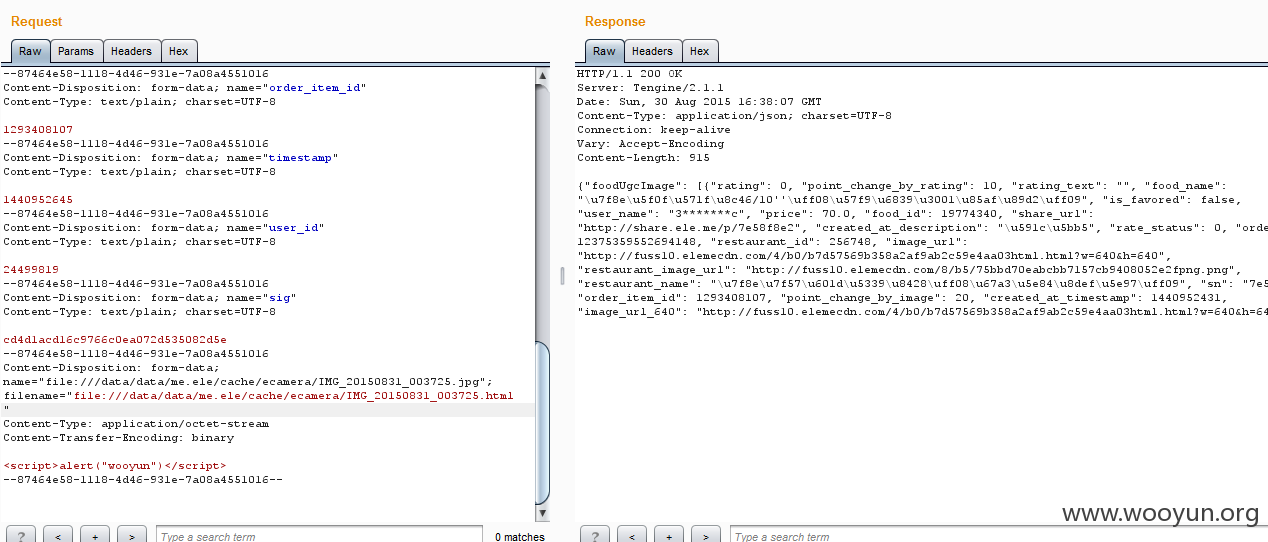The width and height of the screenshot is (1268, 542).
Task: Click the closing boundary line ending in '--'
Action: pos(143,480)
